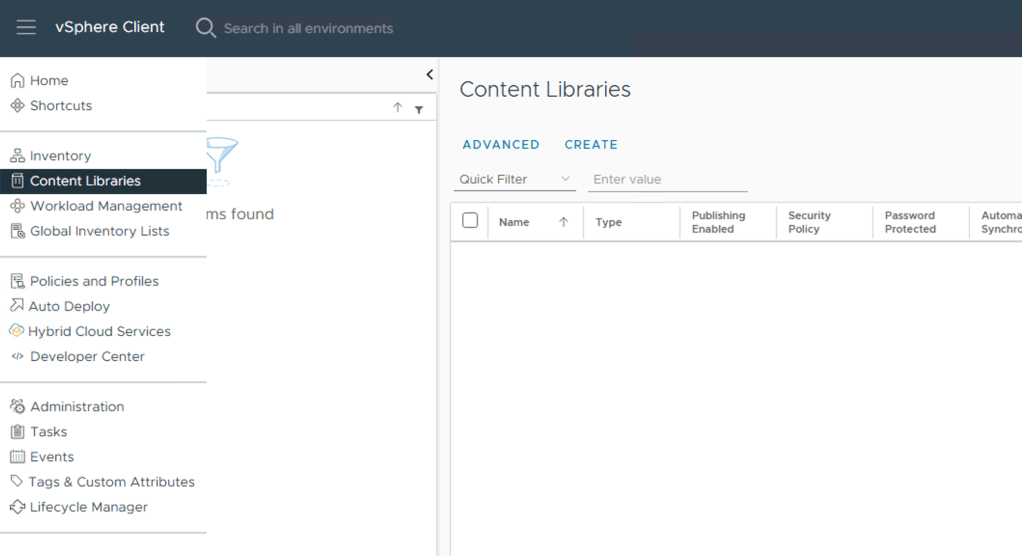The image size is (1022, 556).
Task: Click the Policies and Profiles icon
Action: 17,281
